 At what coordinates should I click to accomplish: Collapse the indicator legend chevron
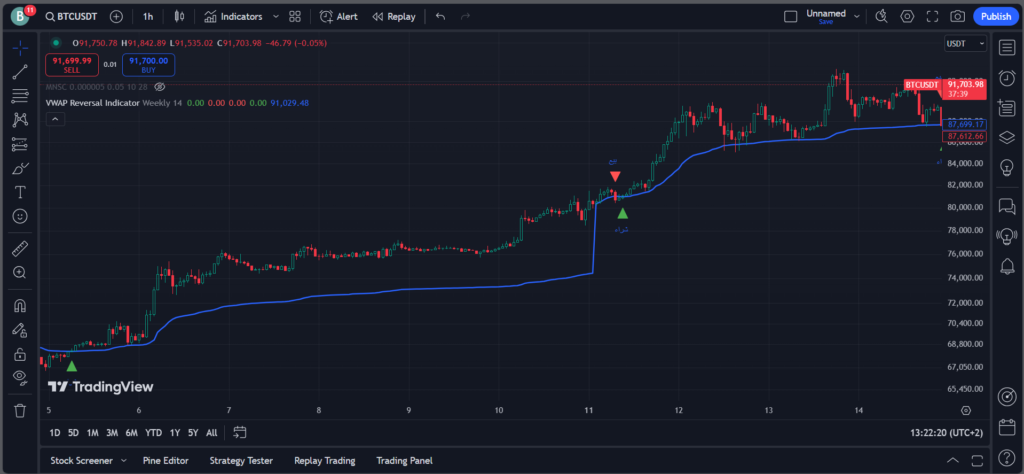click(x=55, y=119)
